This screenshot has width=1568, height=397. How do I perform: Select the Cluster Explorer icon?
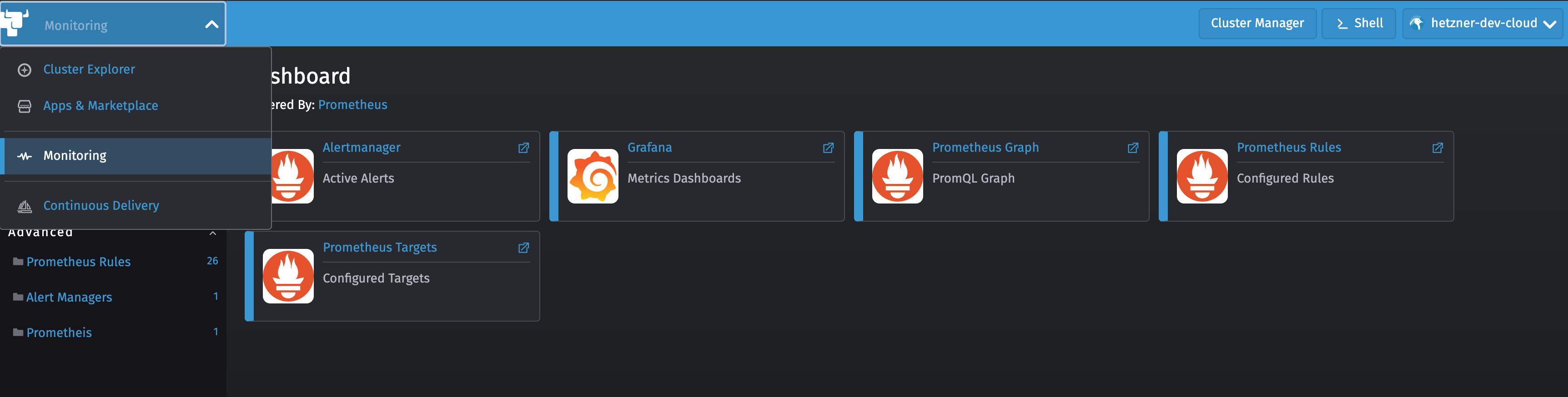(x=25, y=69)
